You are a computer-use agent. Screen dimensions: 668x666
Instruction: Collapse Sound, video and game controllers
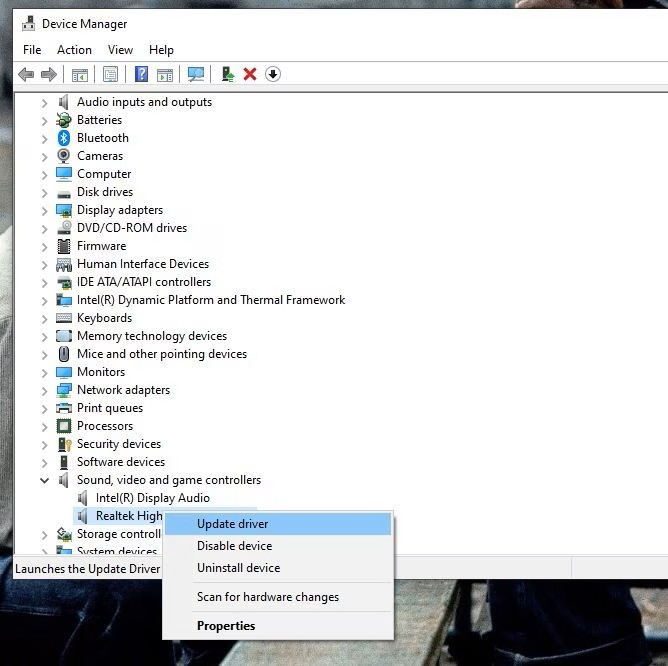tap(44, 480)
